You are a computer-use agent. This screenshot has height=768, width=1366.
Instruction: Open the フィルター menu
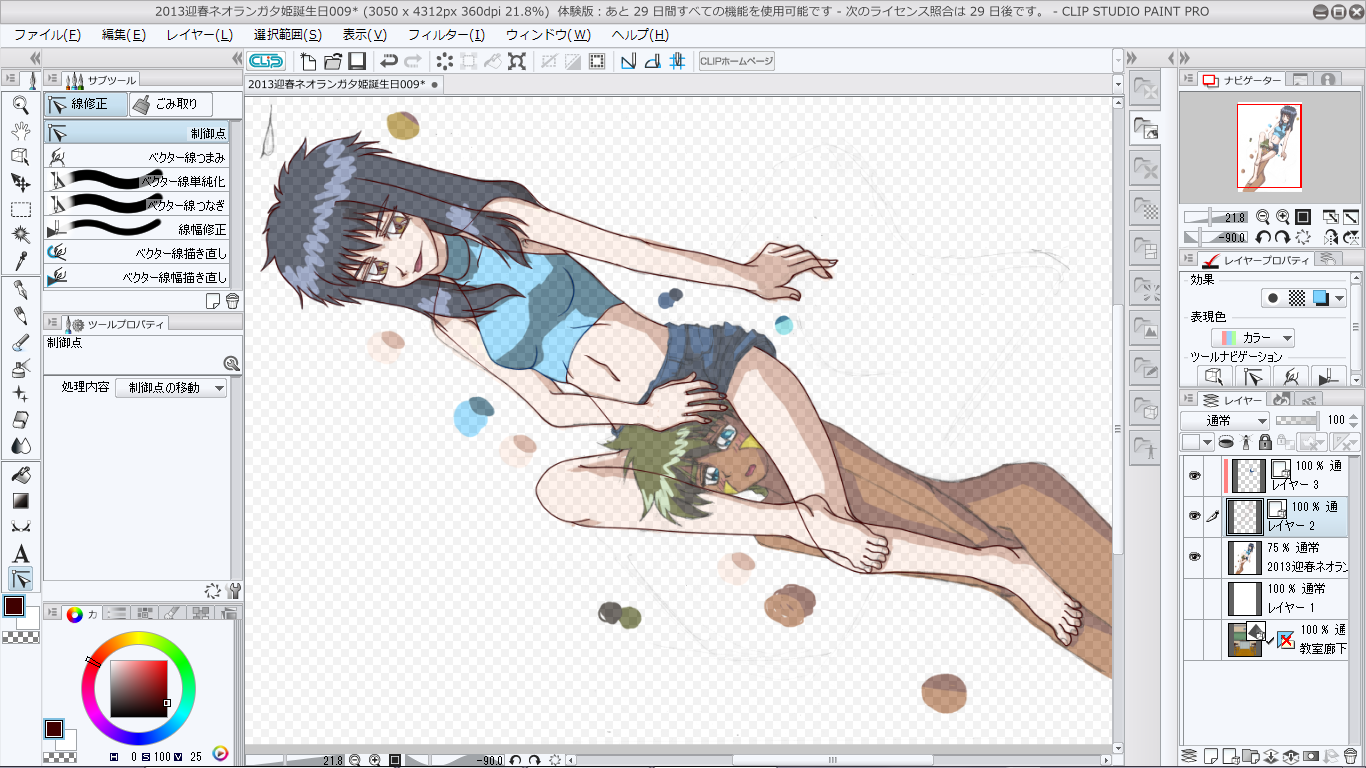click(445, 35)
